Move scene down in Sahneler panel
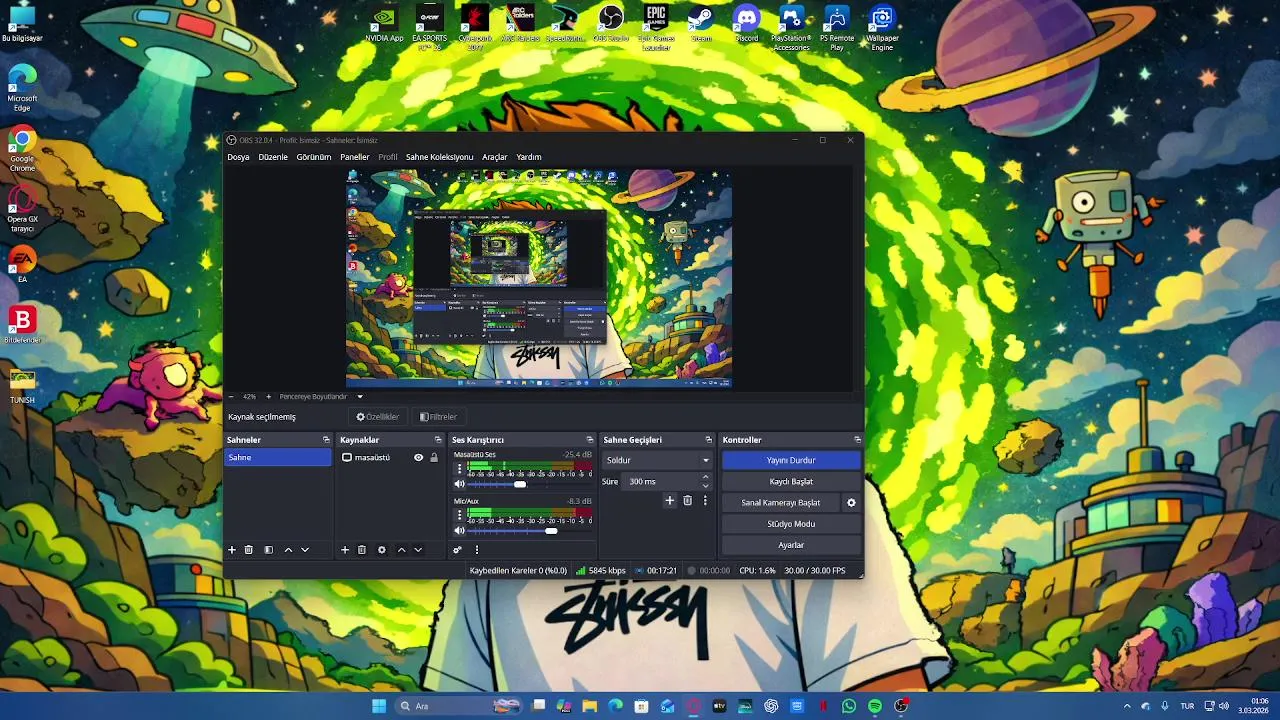The image size is (1280, 720). pyautogui.click(x=305, y=550)
